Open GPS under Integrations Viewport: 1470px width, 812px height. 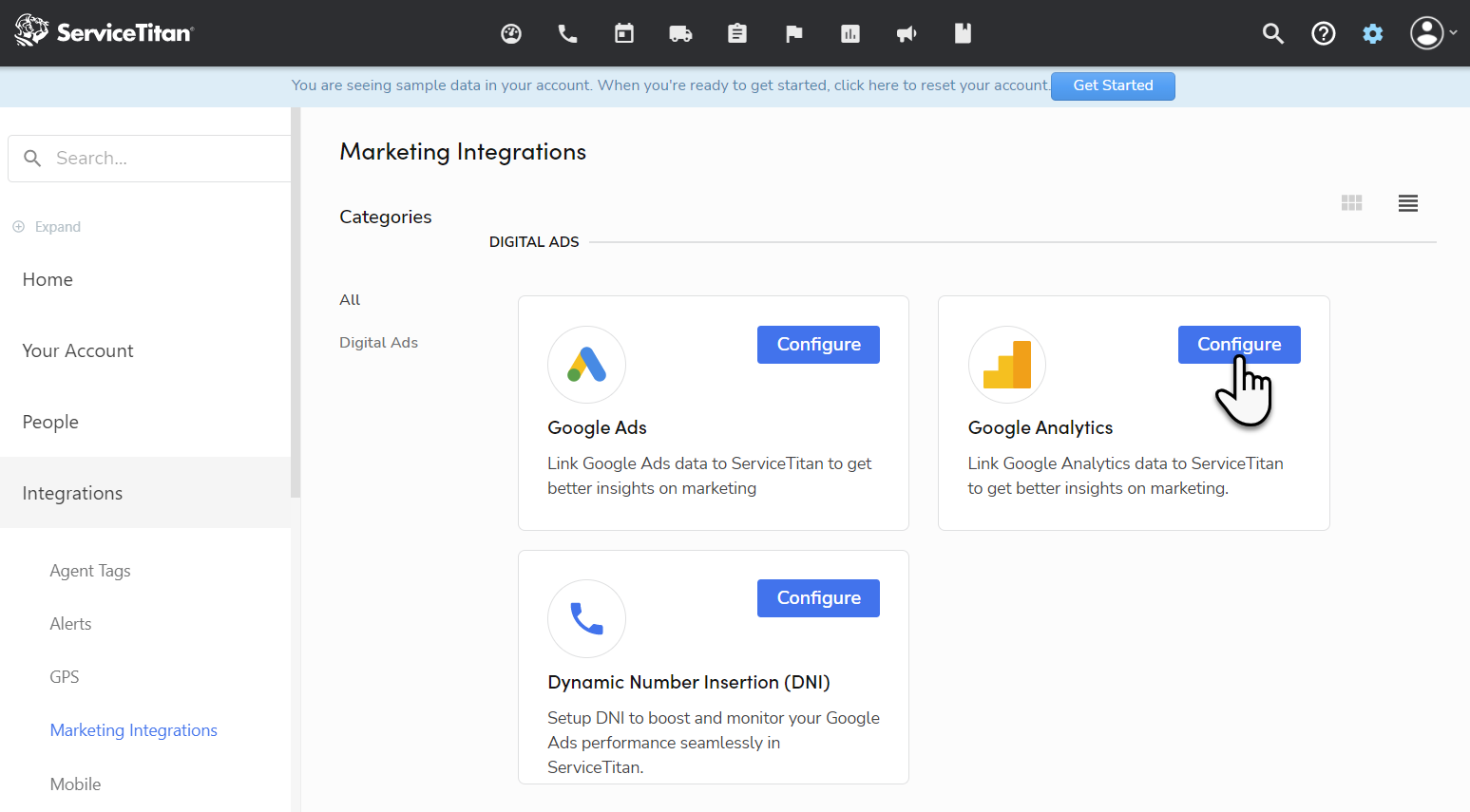[x=65, y=677]
